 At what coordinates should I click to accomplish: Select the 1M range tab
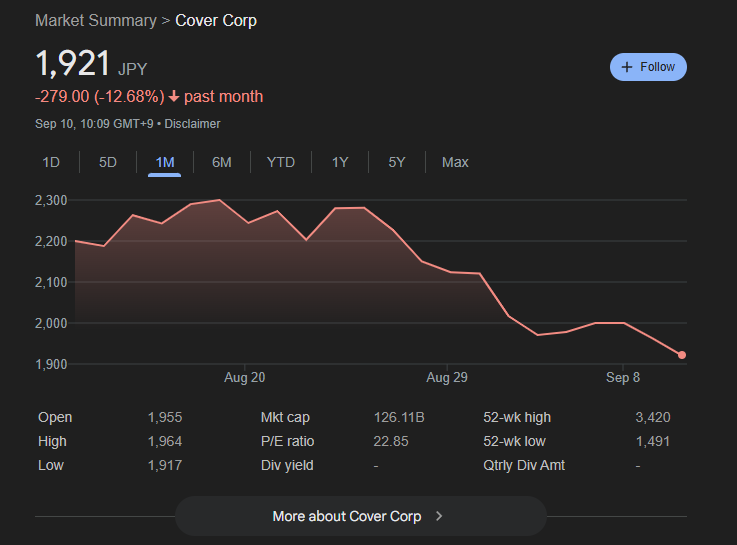(x=165, y=163)
